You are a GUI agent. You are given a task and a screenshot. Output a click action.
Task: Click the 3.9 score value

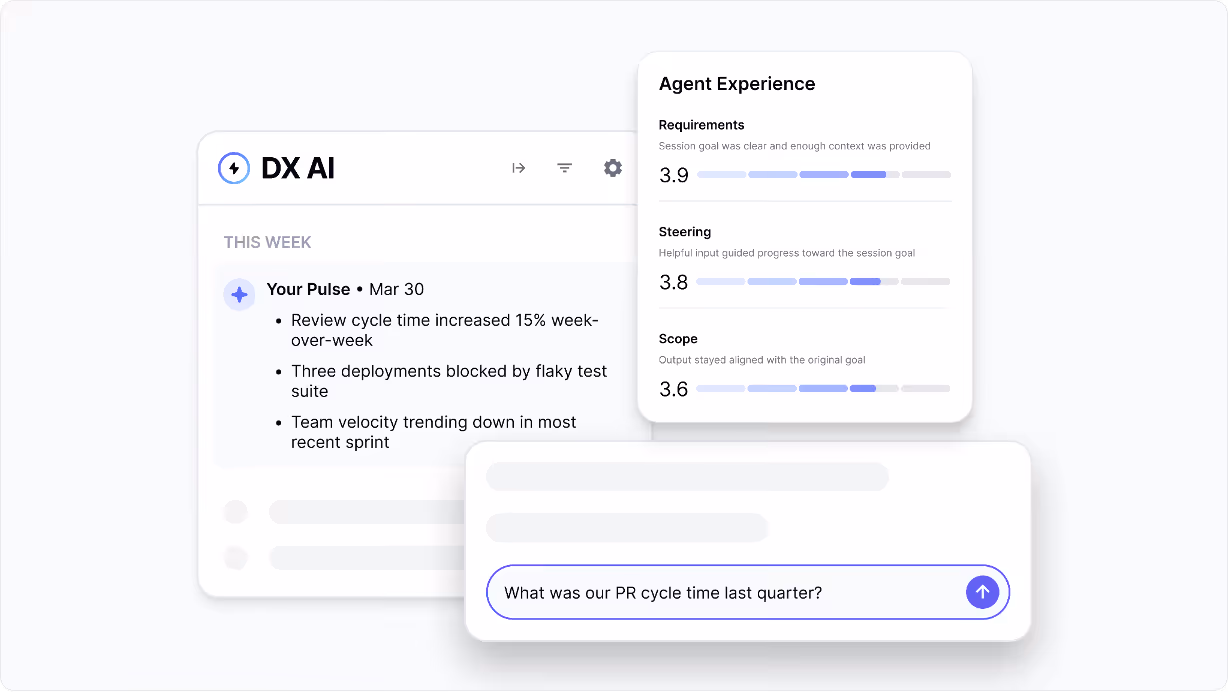pyautogui.click(x=674, y=175)
